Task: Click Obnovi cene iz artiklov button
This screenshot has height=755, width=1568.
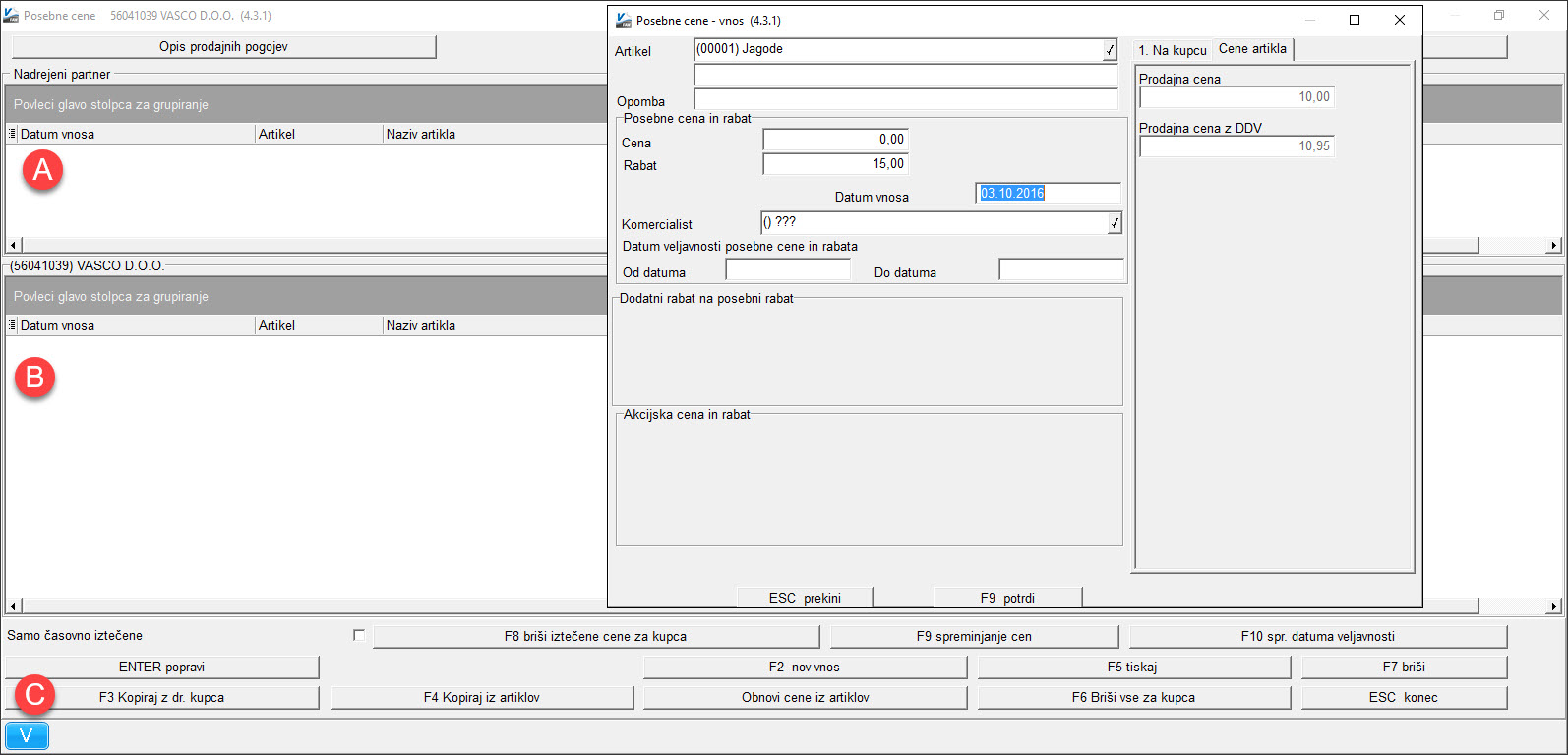Action: [x=805, y=697]
